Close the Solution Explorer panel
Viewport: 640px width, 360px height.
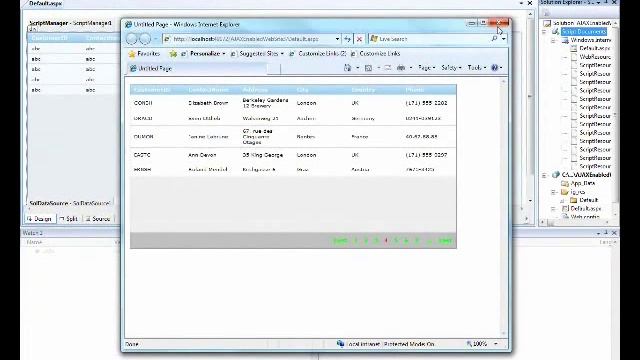[614, 2]
